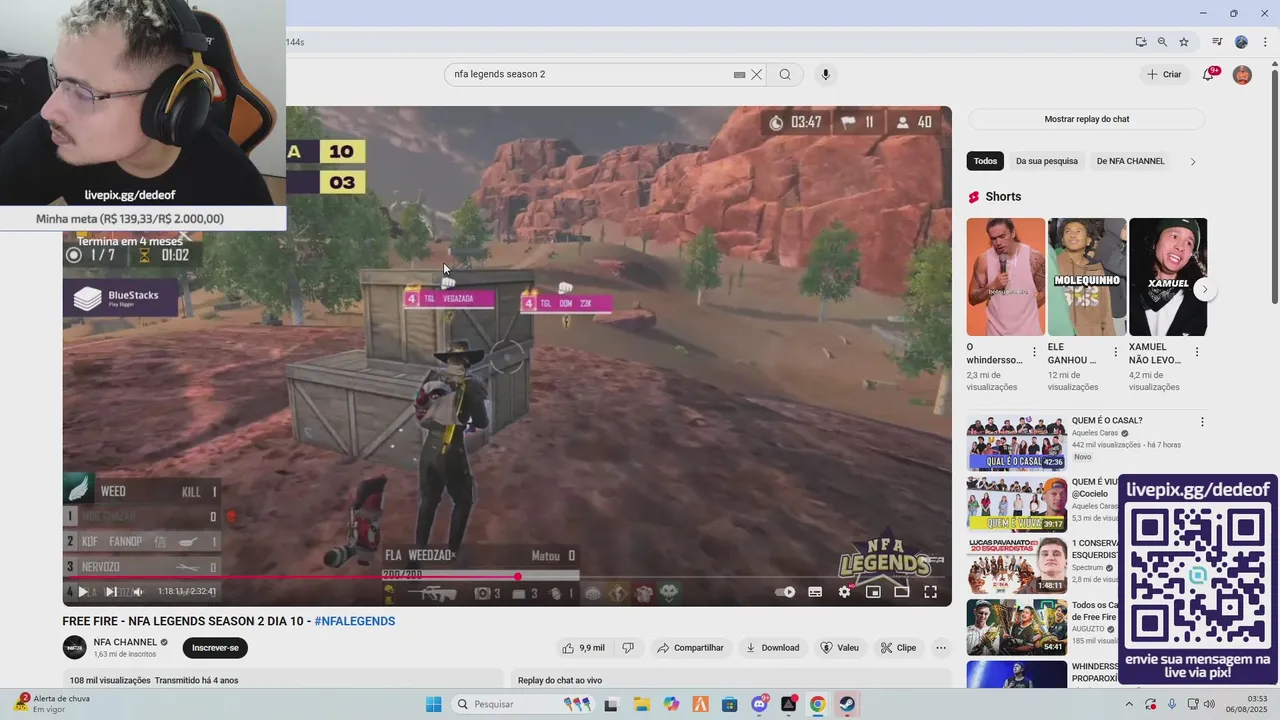Click the taskbar Pesquisar search box

(x=524, y=704)
